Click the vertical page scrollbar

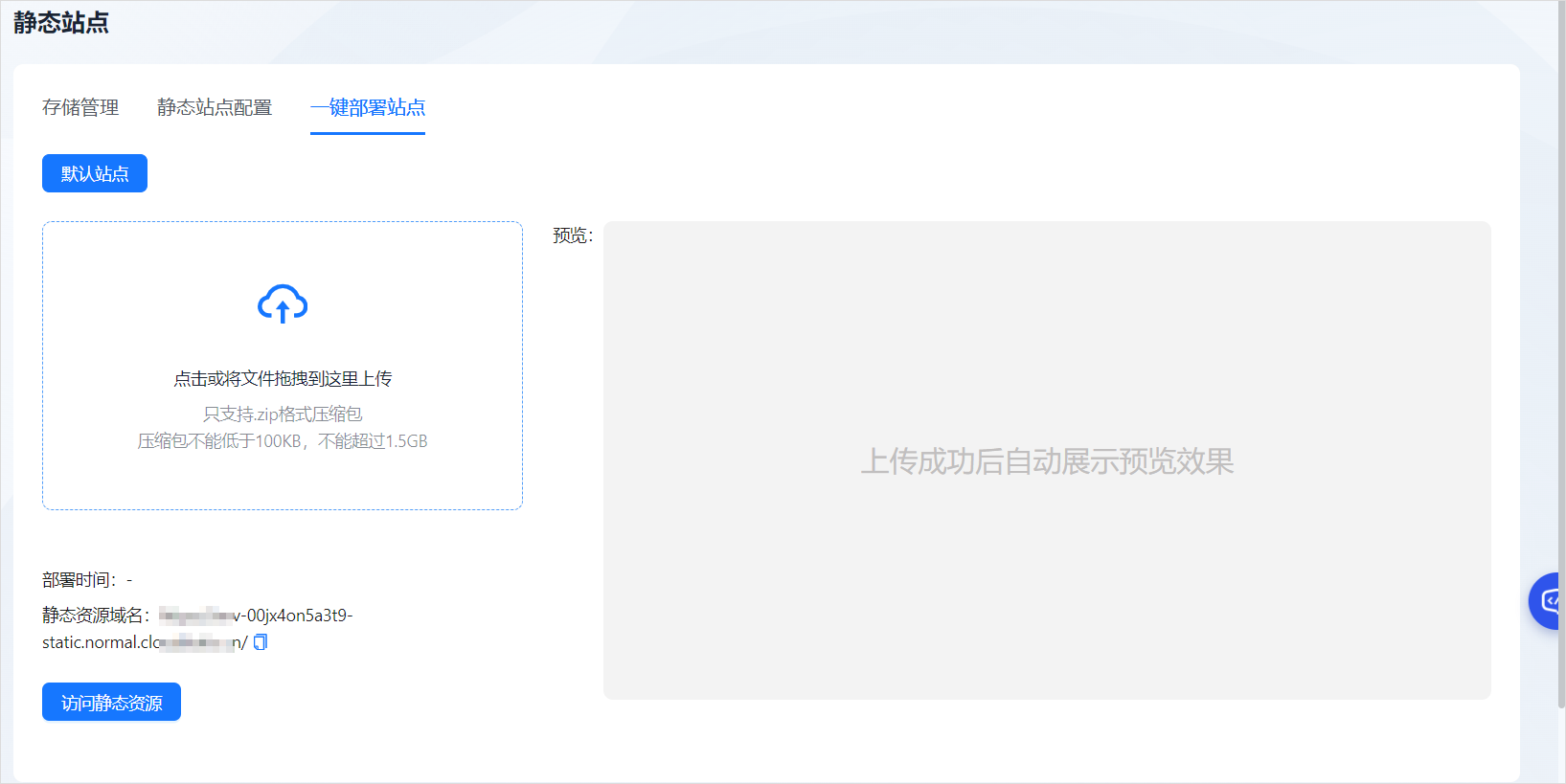(1562, 354)
